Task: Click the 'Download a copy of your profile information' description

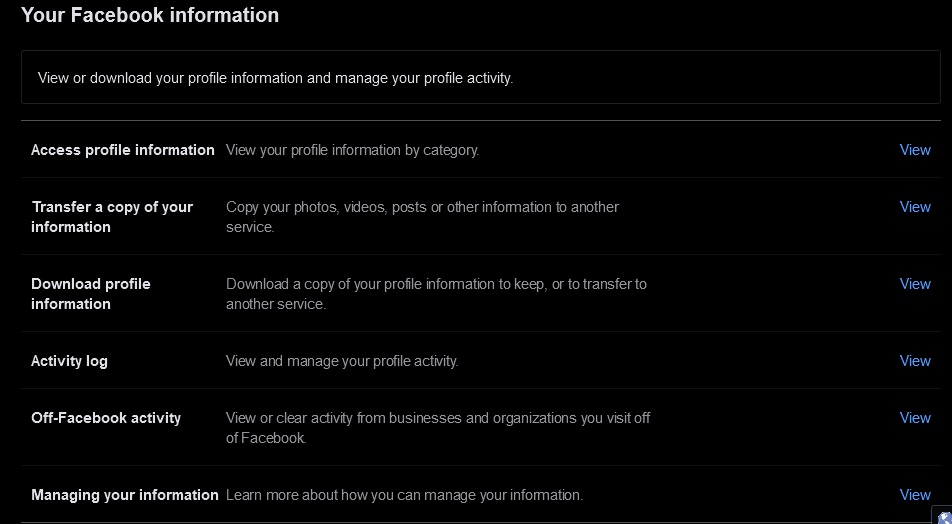Action: 437,294
